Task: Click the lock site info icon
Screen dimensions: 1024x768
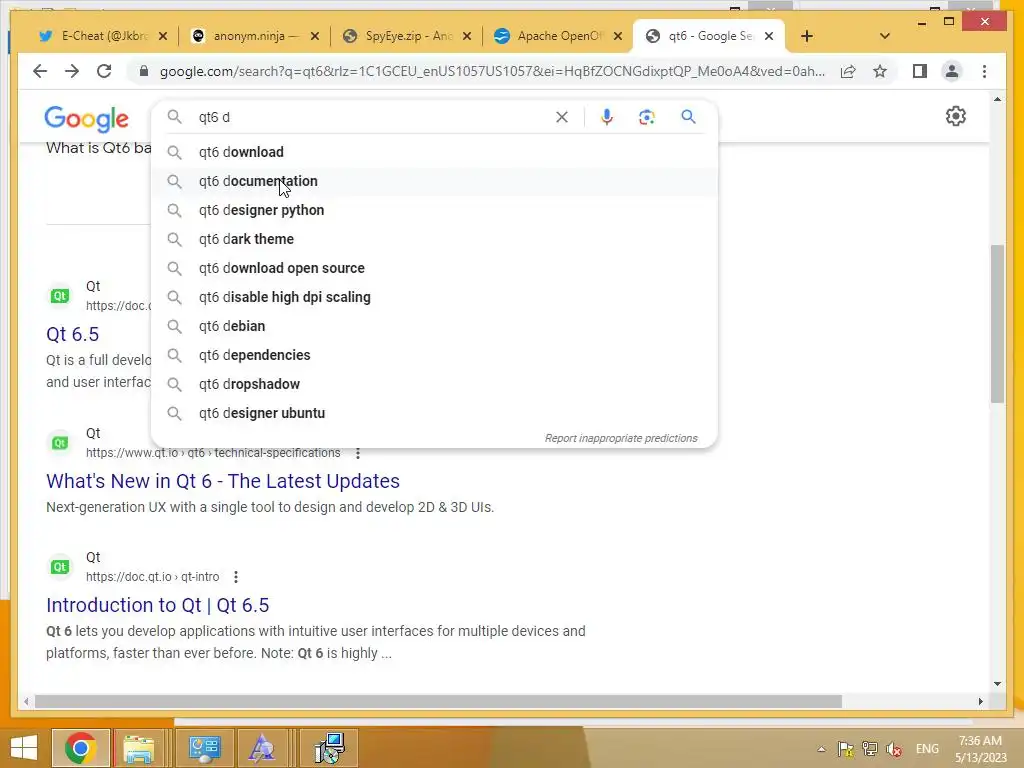Action: [144, 71]
